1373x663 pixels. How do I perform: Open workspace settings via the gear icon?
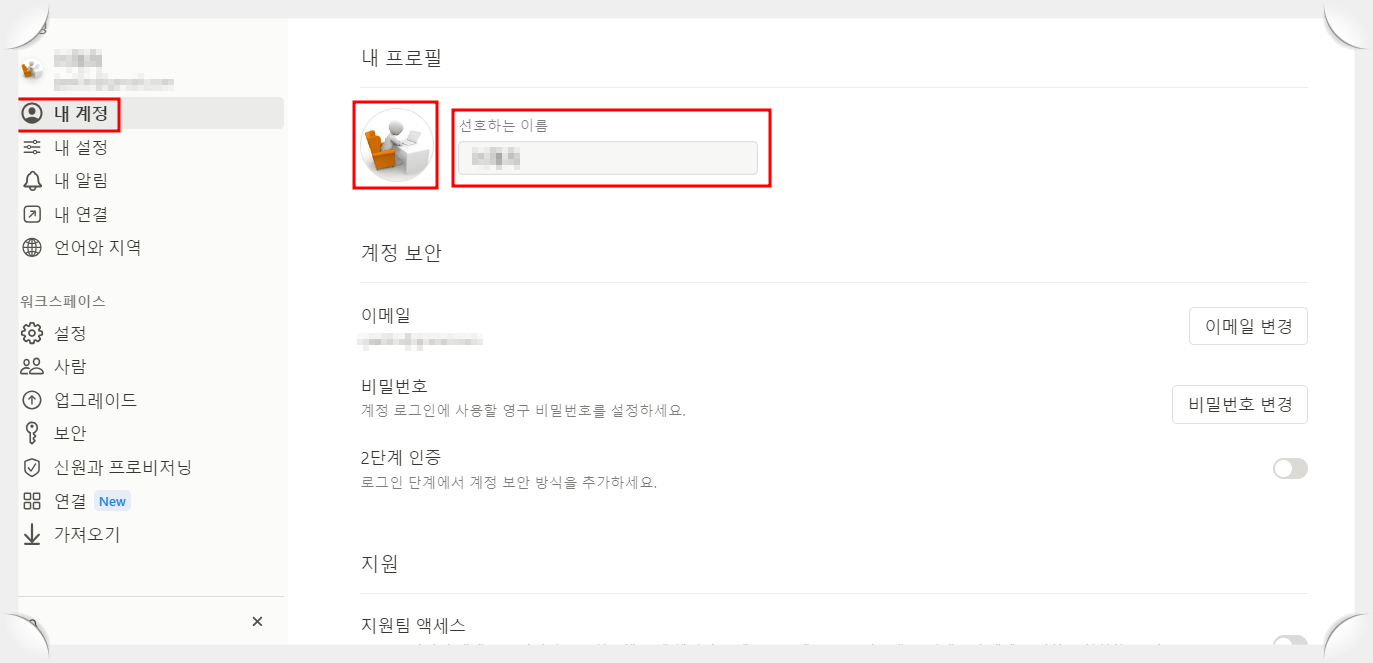(x=34, y=333)
